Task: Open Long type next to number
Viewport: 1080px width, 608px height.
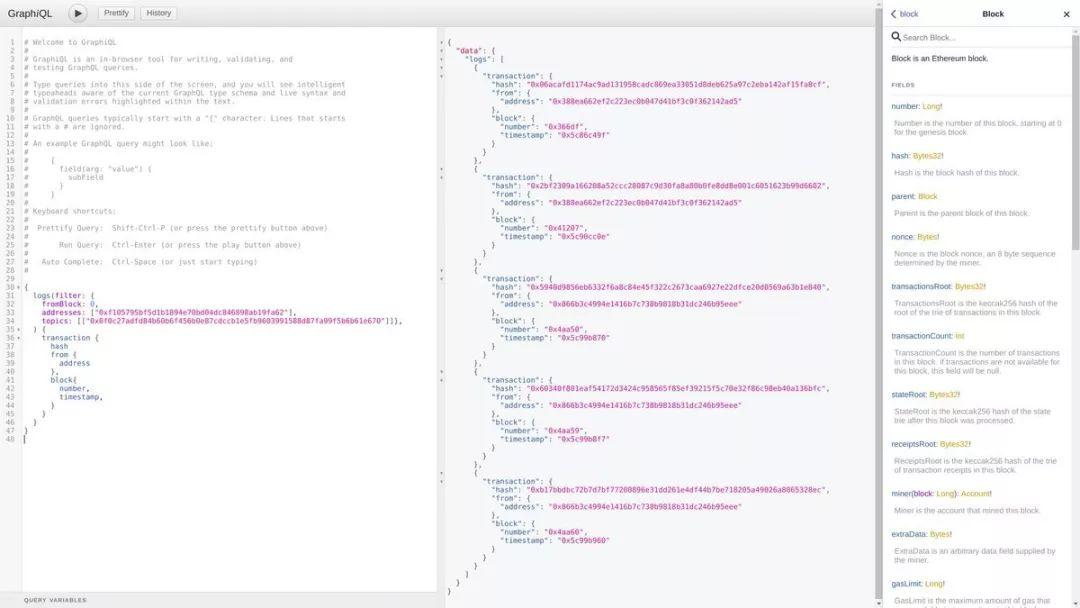Action: pyautogui.click(x=931, y=106)
